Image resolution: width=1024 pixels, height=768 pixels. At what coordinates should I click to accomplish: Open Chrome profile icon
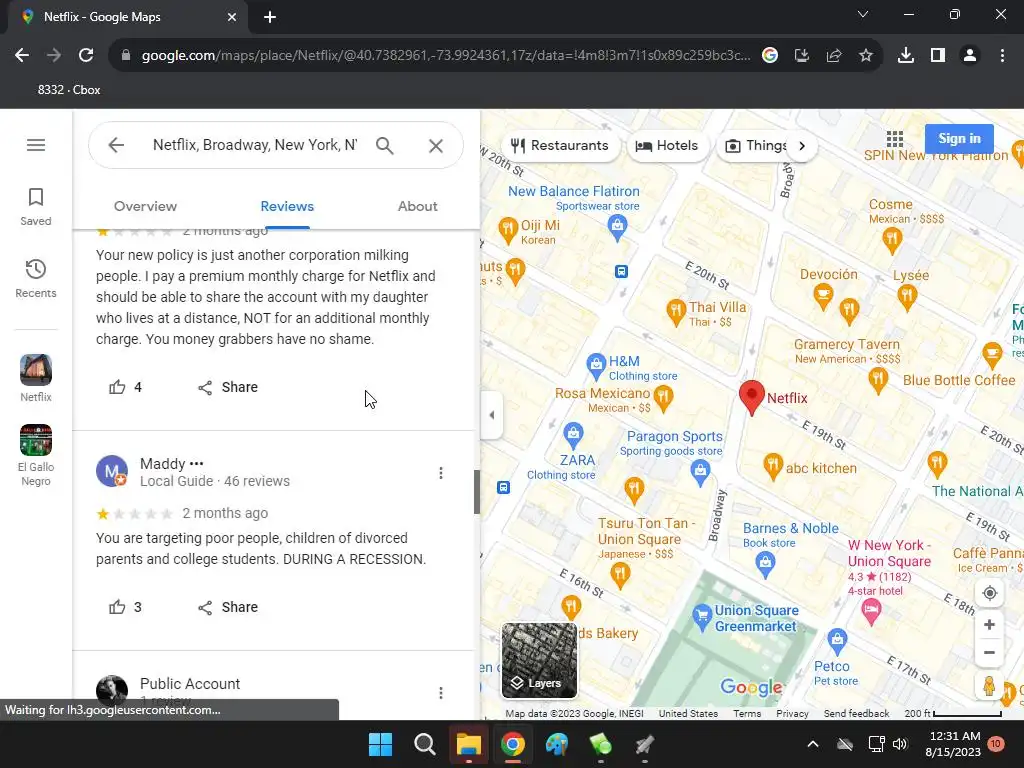[970, 56]
